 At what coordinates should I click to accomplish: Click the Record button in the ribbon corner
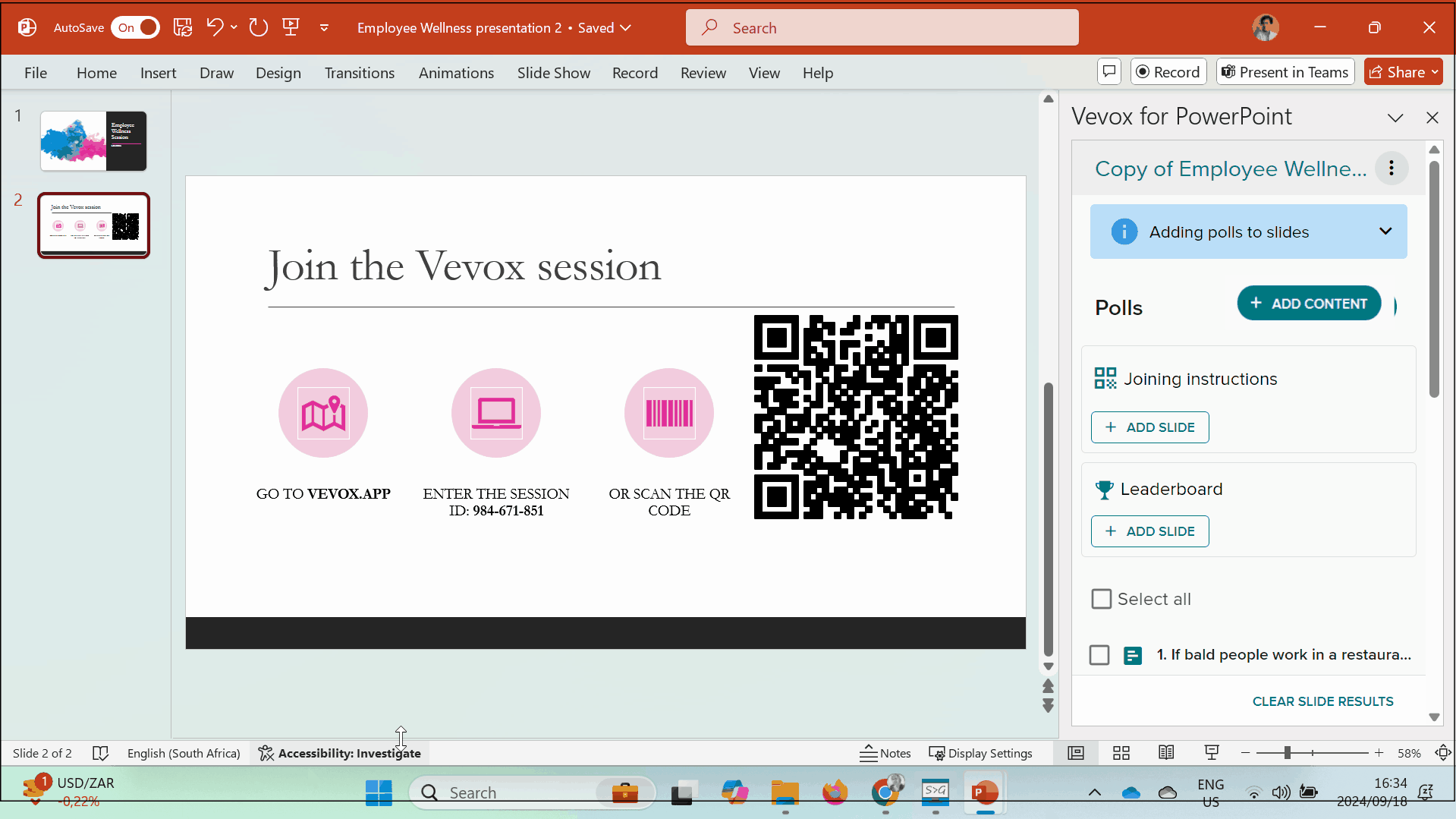click(x=1168, y=71)
